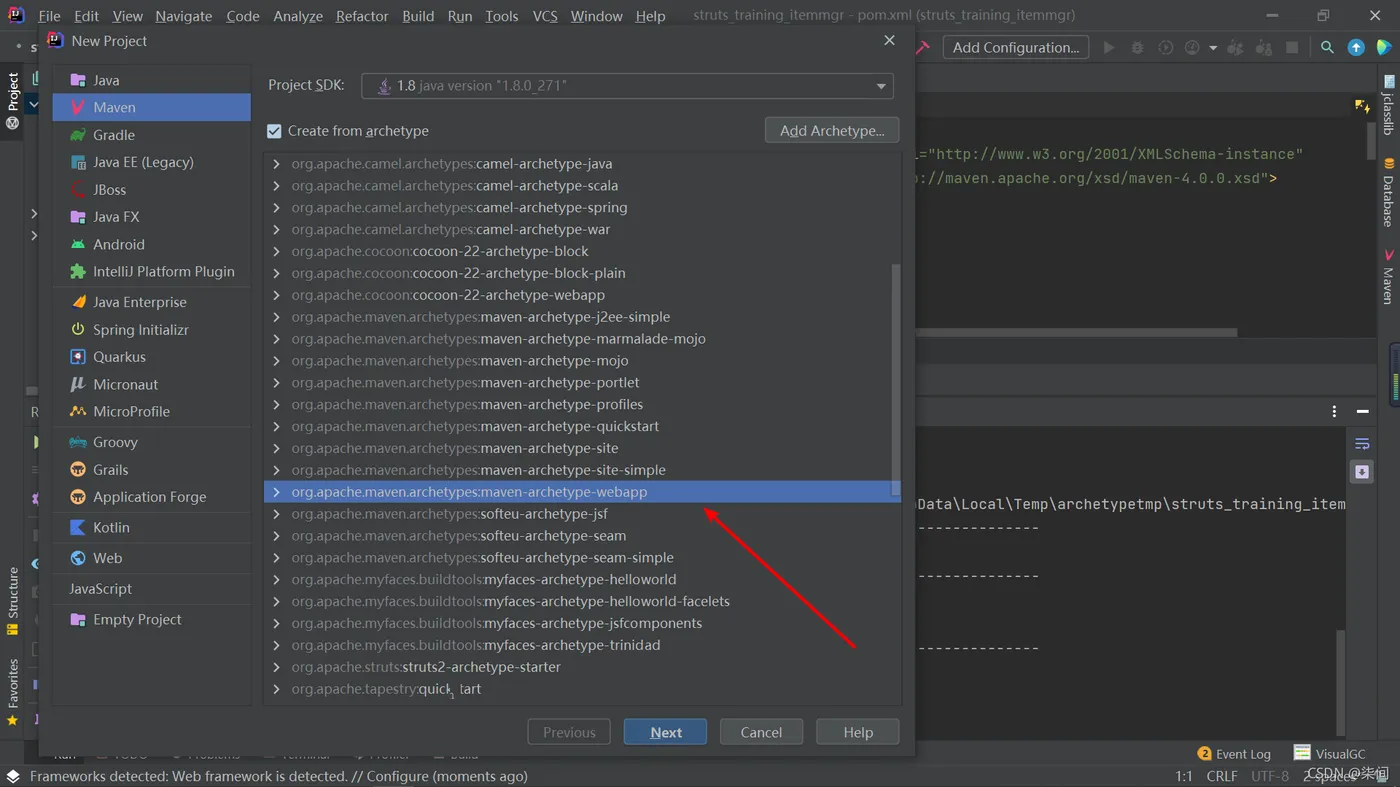Pick Quarkus project generator

pos(151,357)
